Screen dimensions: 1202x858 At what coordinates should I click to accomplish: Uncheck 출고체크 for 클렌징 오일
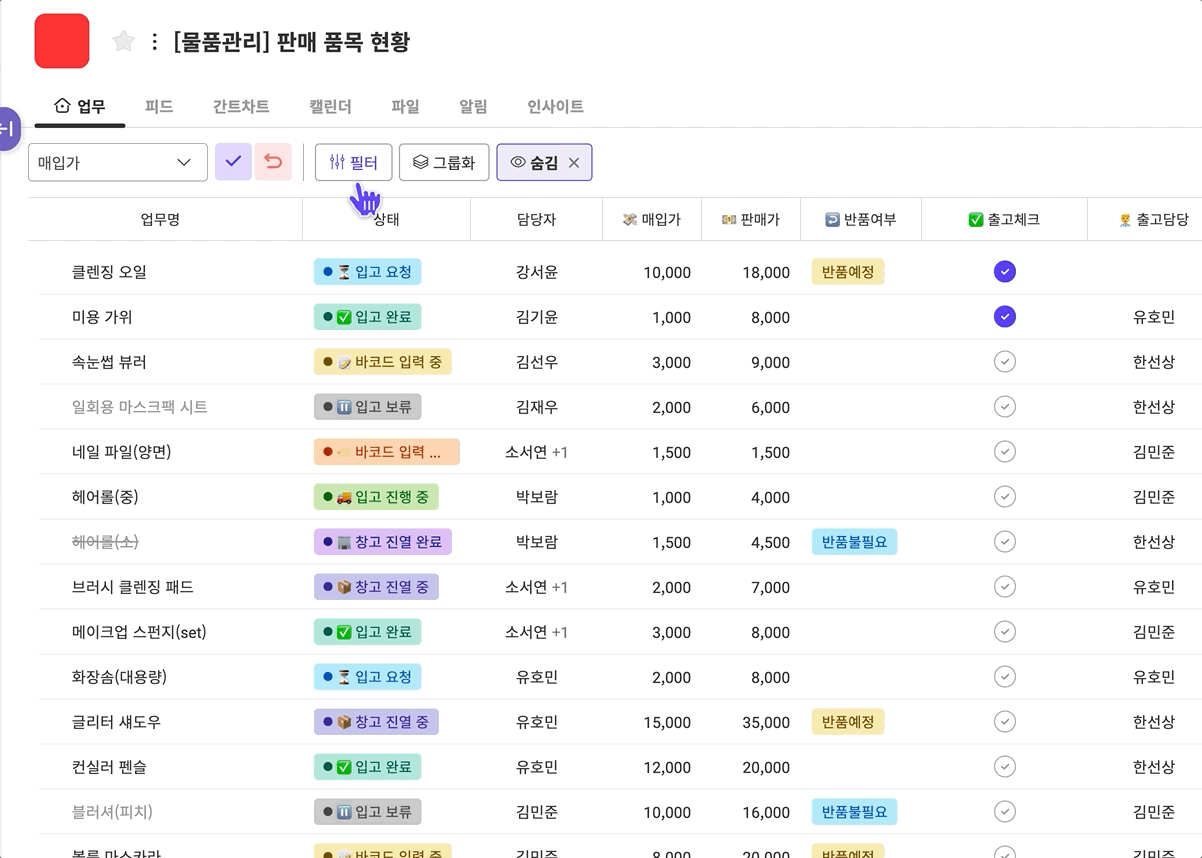click(x=1004, y=272)
